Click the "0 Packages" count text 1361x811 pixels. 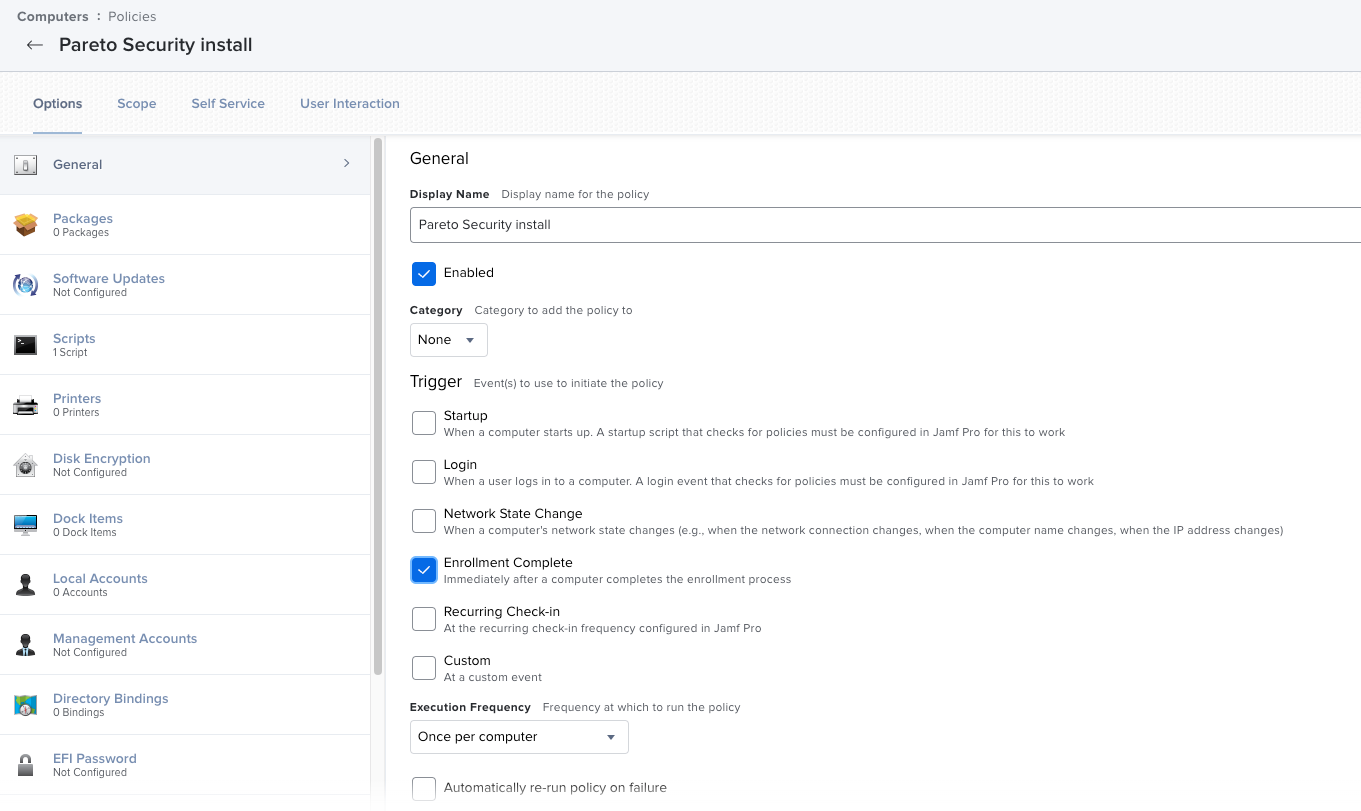[x=81, y=232]
